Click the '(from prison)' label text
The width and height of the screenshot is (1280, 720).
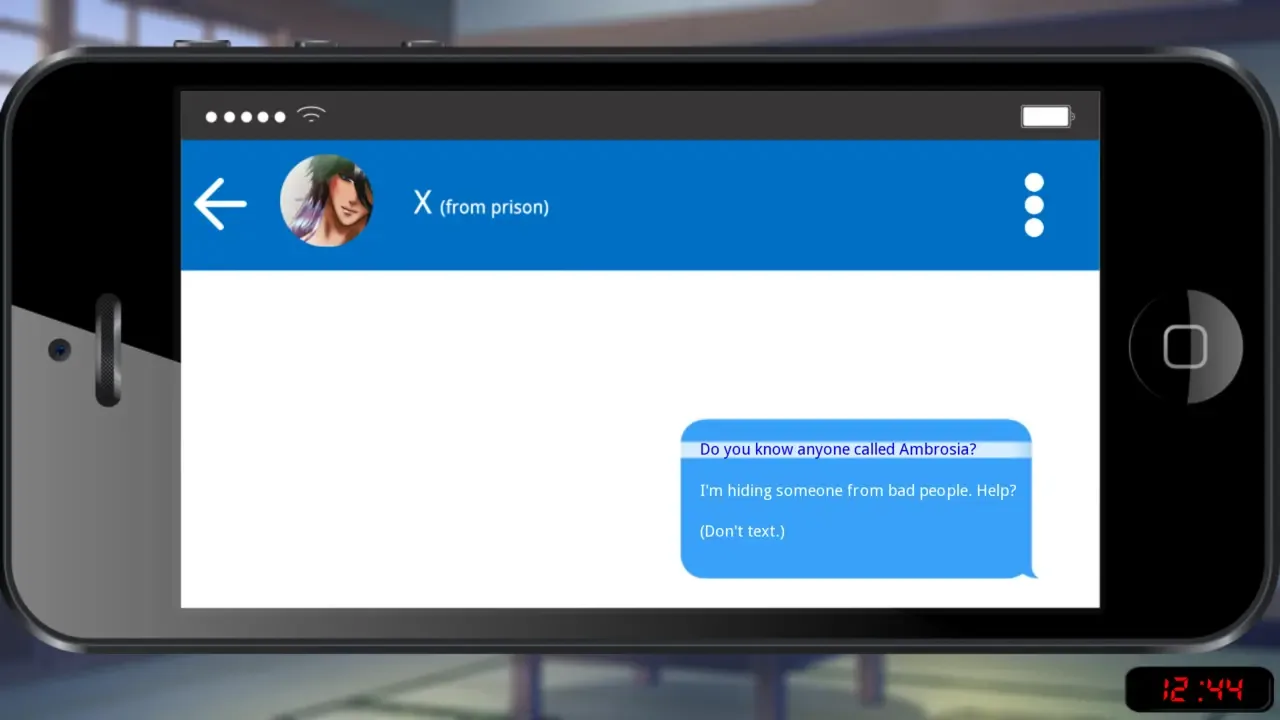tap(494, 207)
